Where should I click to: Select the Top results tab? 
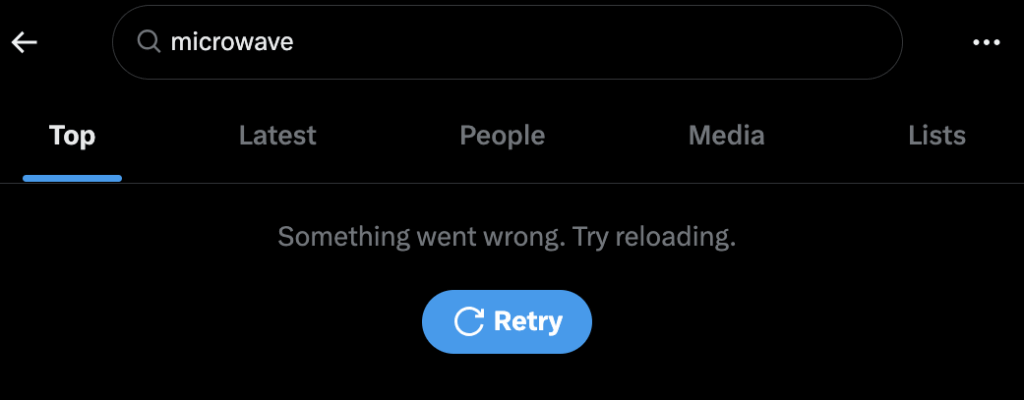click(72, 135)
